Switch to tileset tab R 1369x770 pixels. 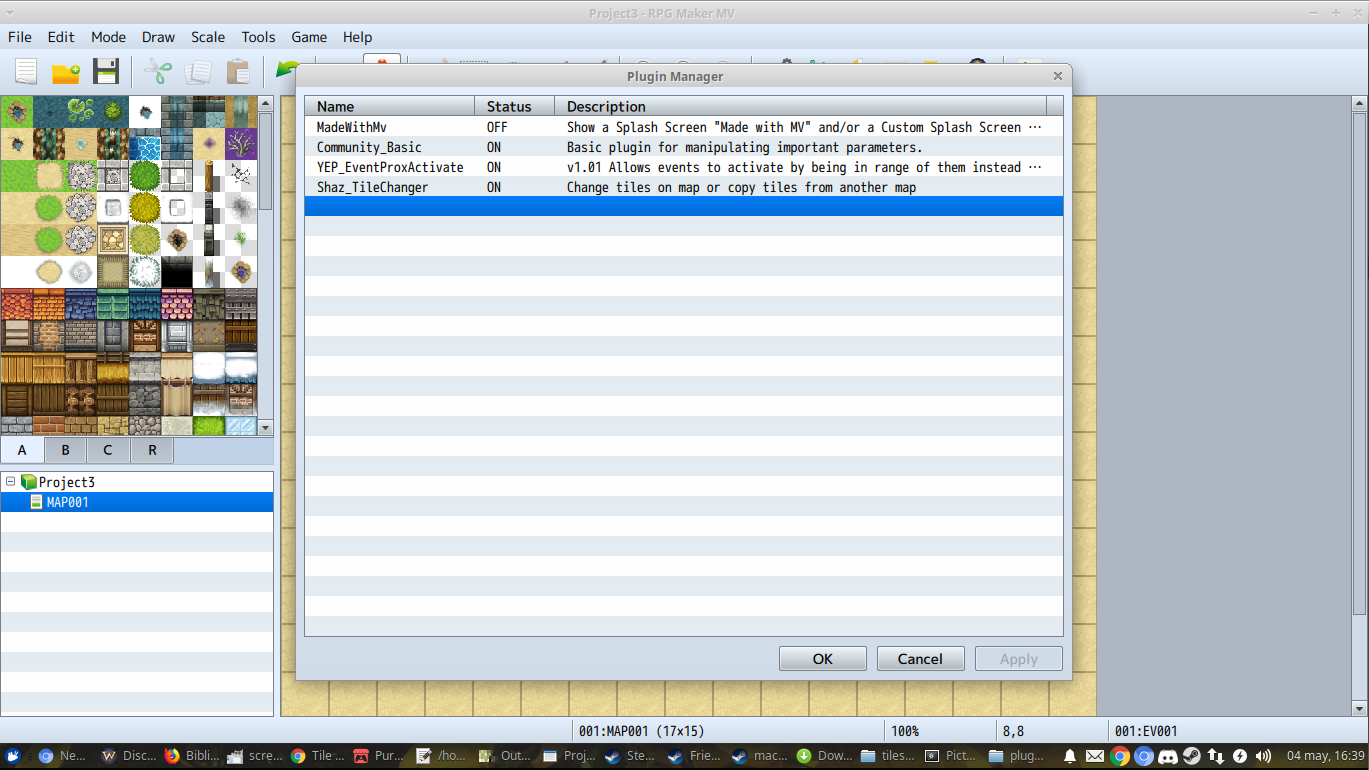(x=152, y=450)
